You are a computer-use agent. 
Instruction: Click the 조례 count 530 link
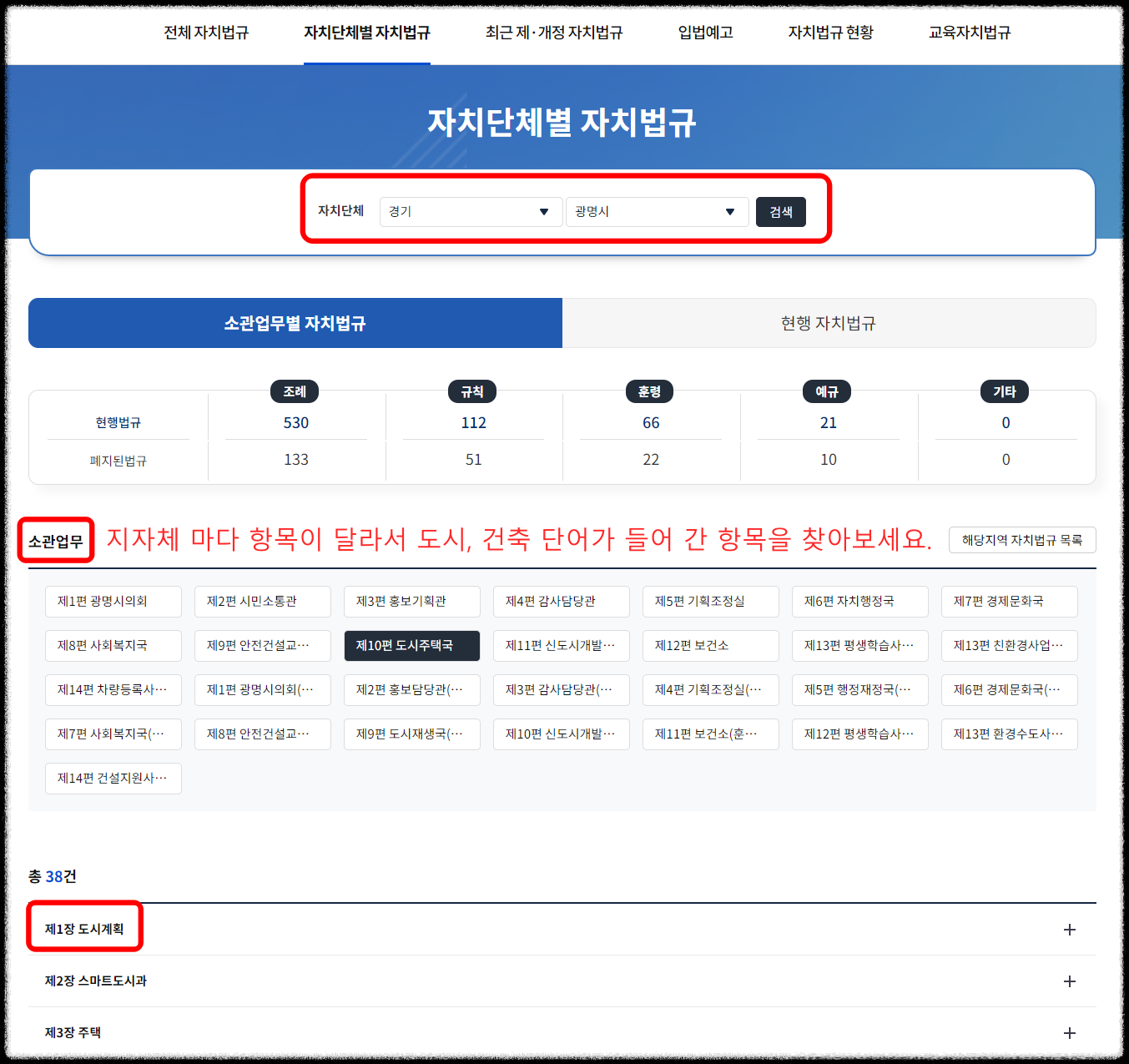(296, 423)
